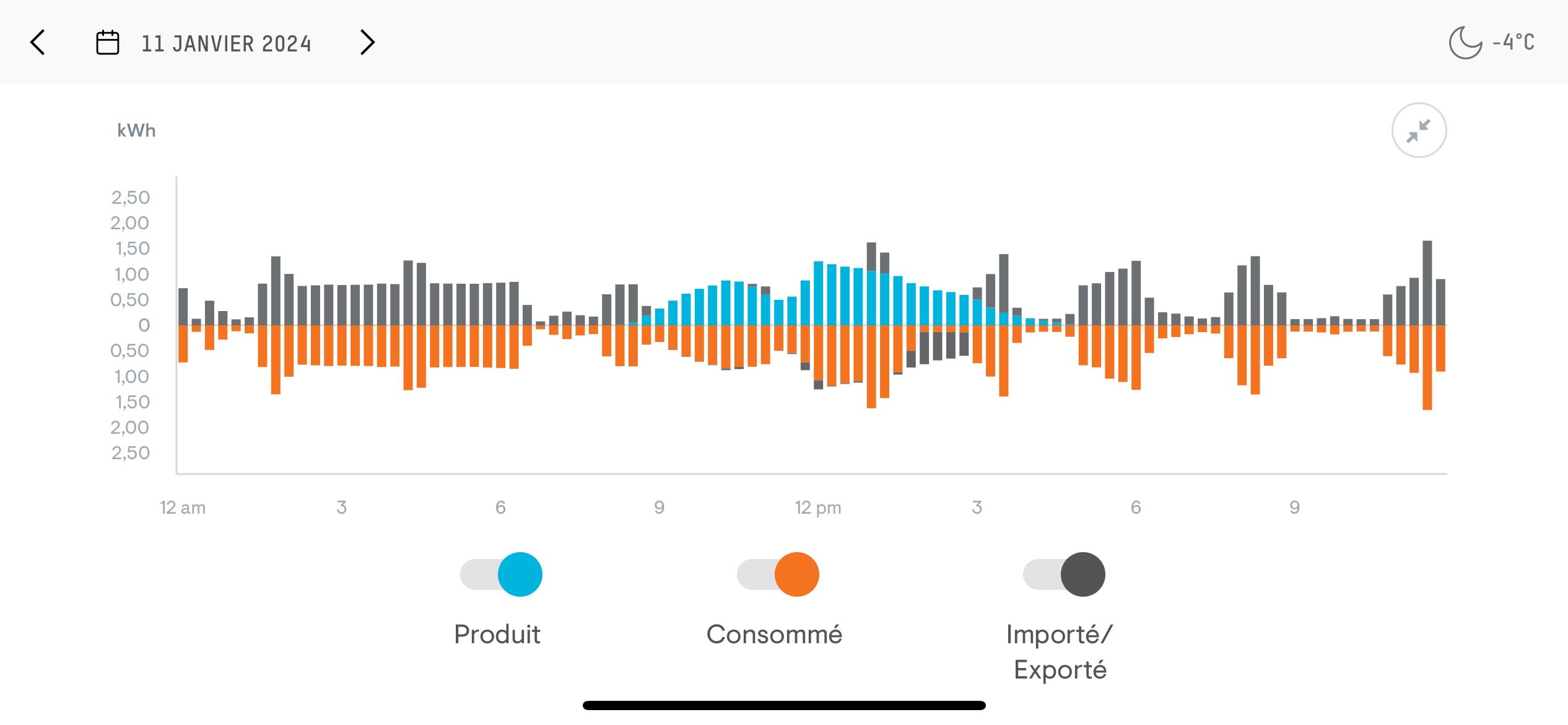Select the 6 am time marker

[x=500, y=507]
